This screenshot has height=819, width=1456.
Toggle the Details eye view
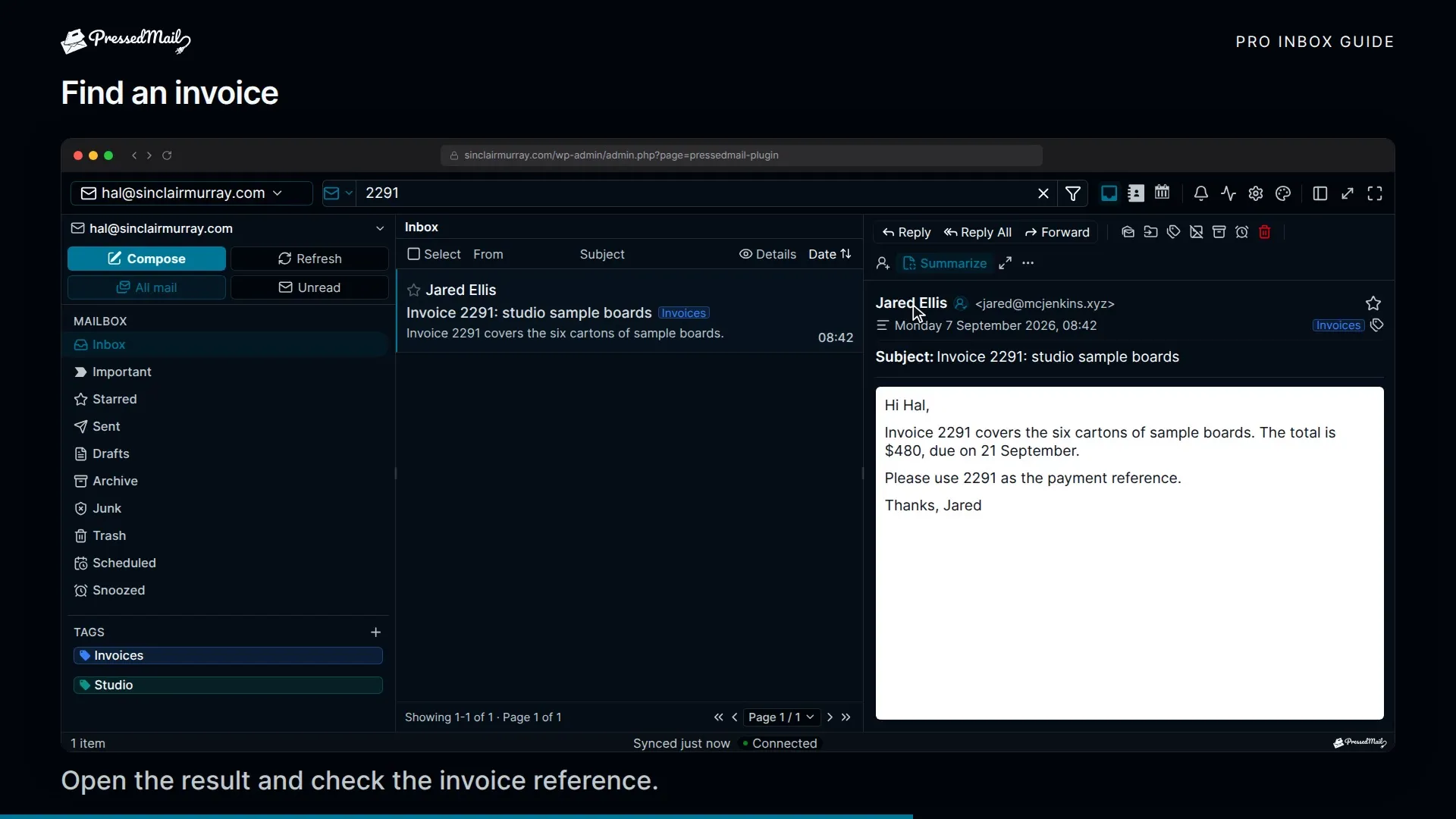(767, 254)
